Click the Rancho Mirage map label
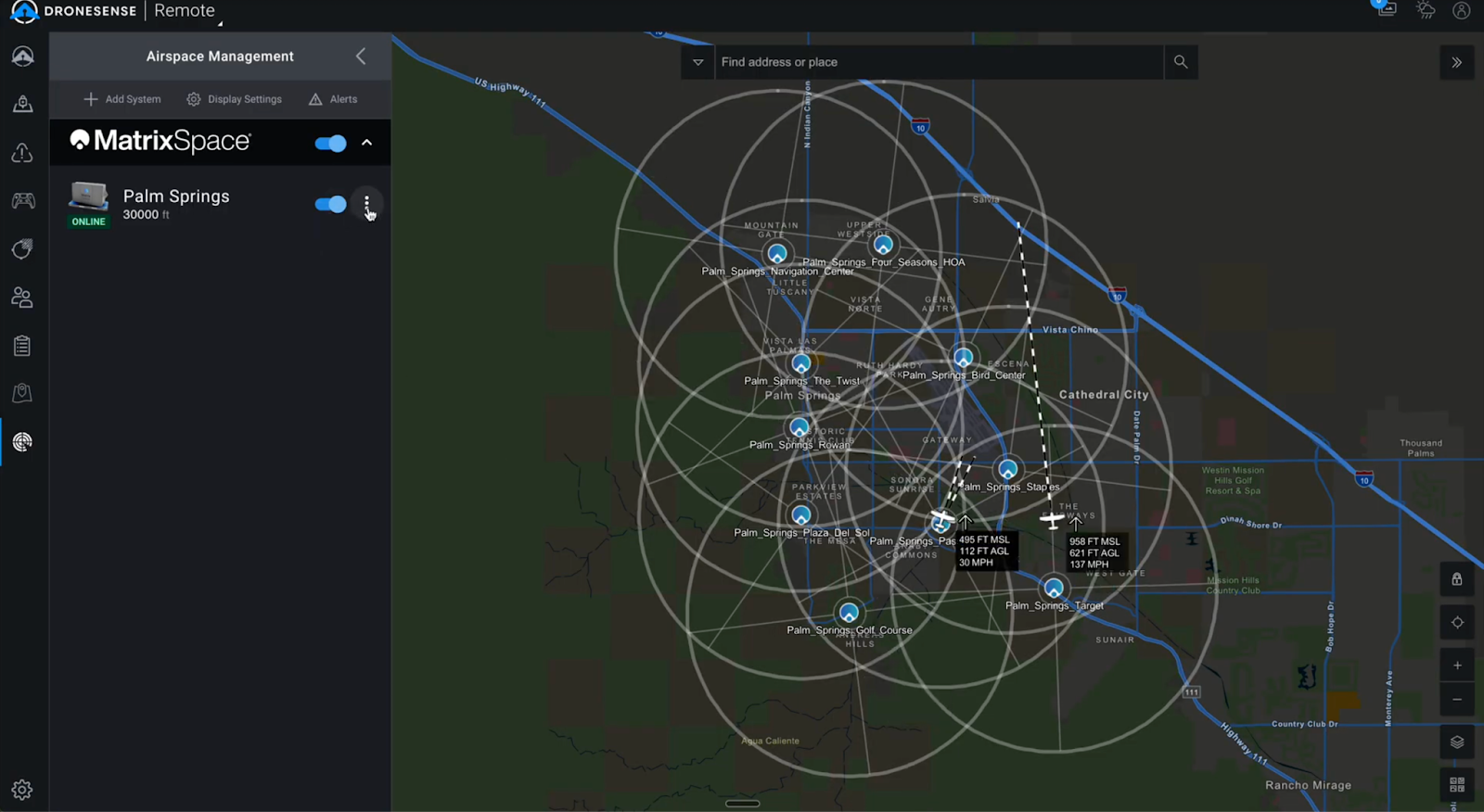 [x=1308, y=785]
